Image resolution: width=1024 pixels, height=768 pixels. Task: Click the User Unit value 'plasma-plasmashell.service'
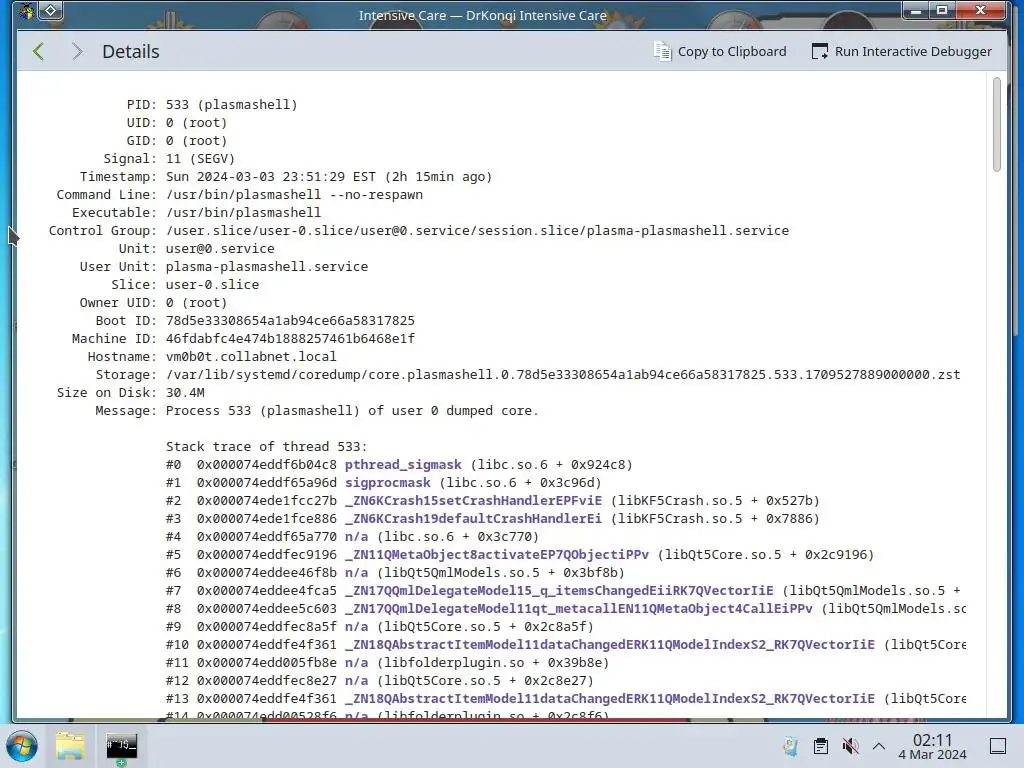[x=266, y=266]
